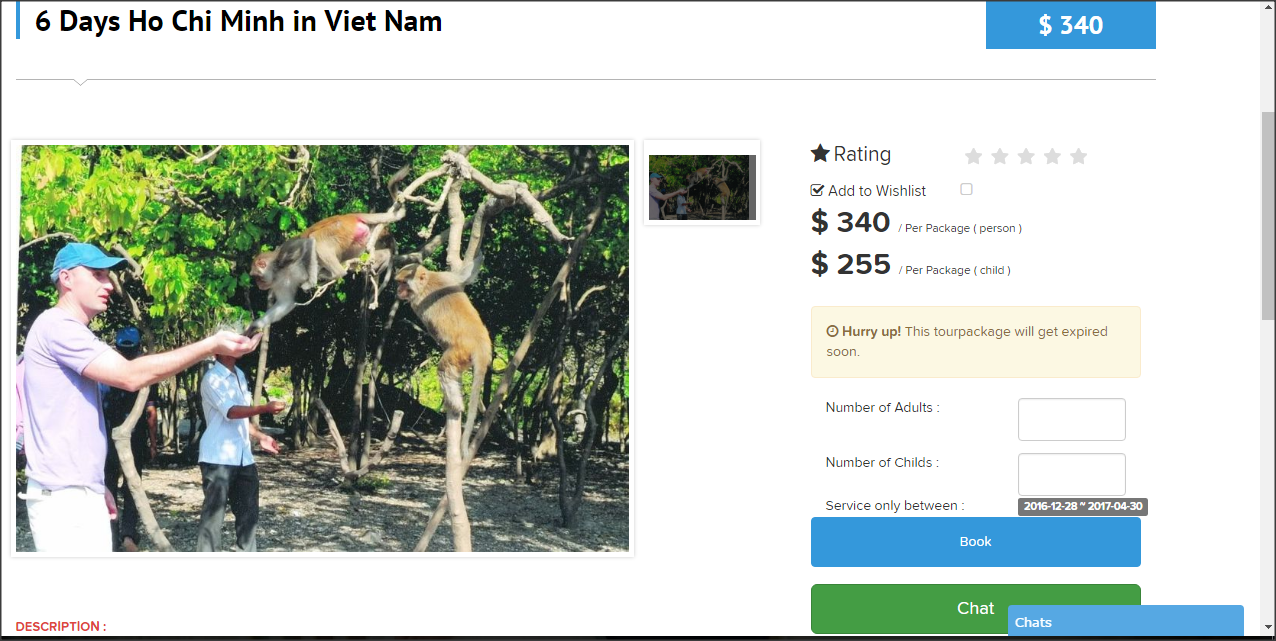Click the black star beside Rating
The width and height of the screenshot is (1276, 641).
point(820,153)
